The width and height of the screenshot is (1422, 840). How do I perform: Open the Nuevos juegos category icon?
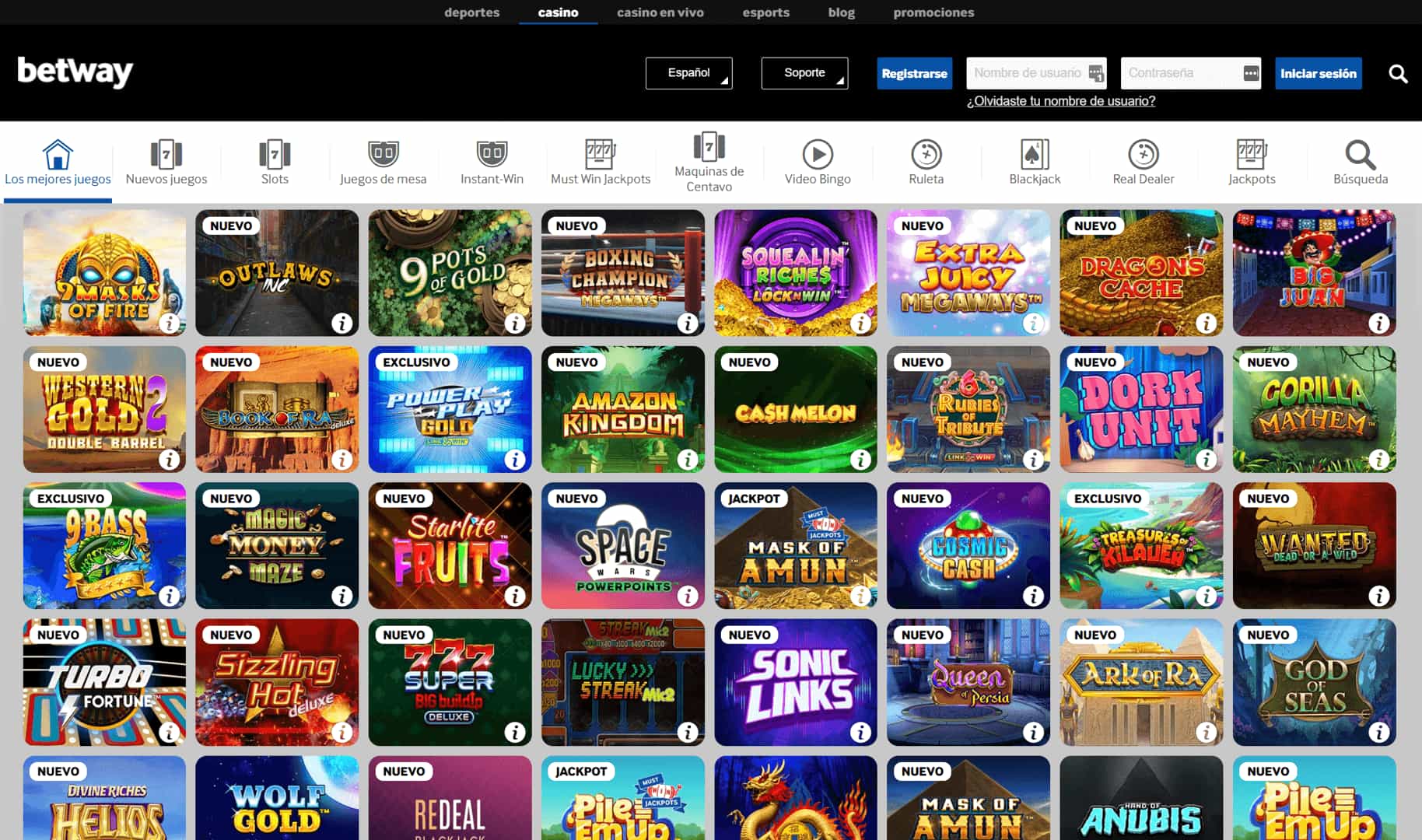pyautogui.click(x=166, y=154)
